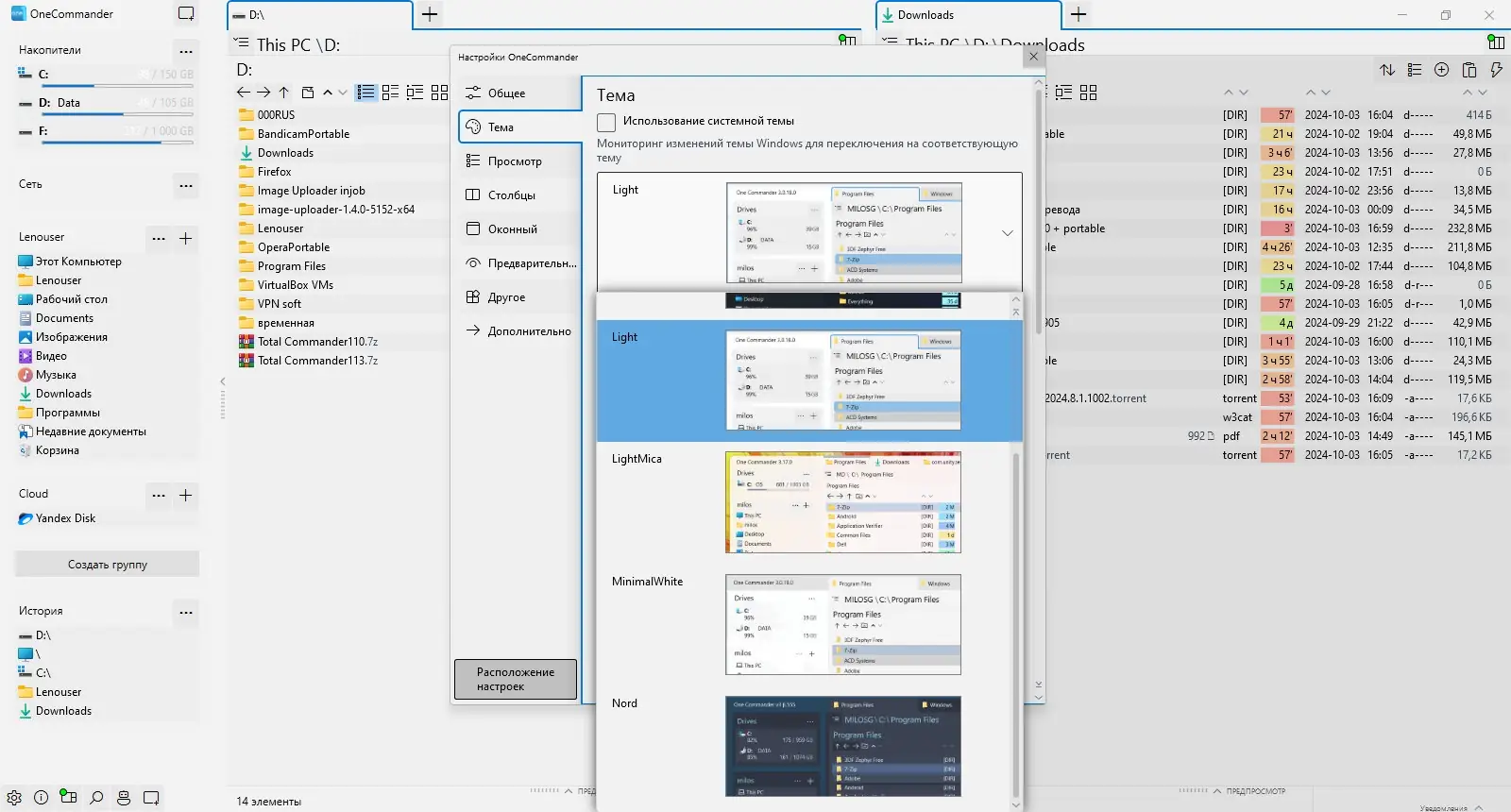Image resolution: width=1511 pixels, height=812 pixels.
Task: Open the Столбцы settings section
Action: tap(520, 195)
